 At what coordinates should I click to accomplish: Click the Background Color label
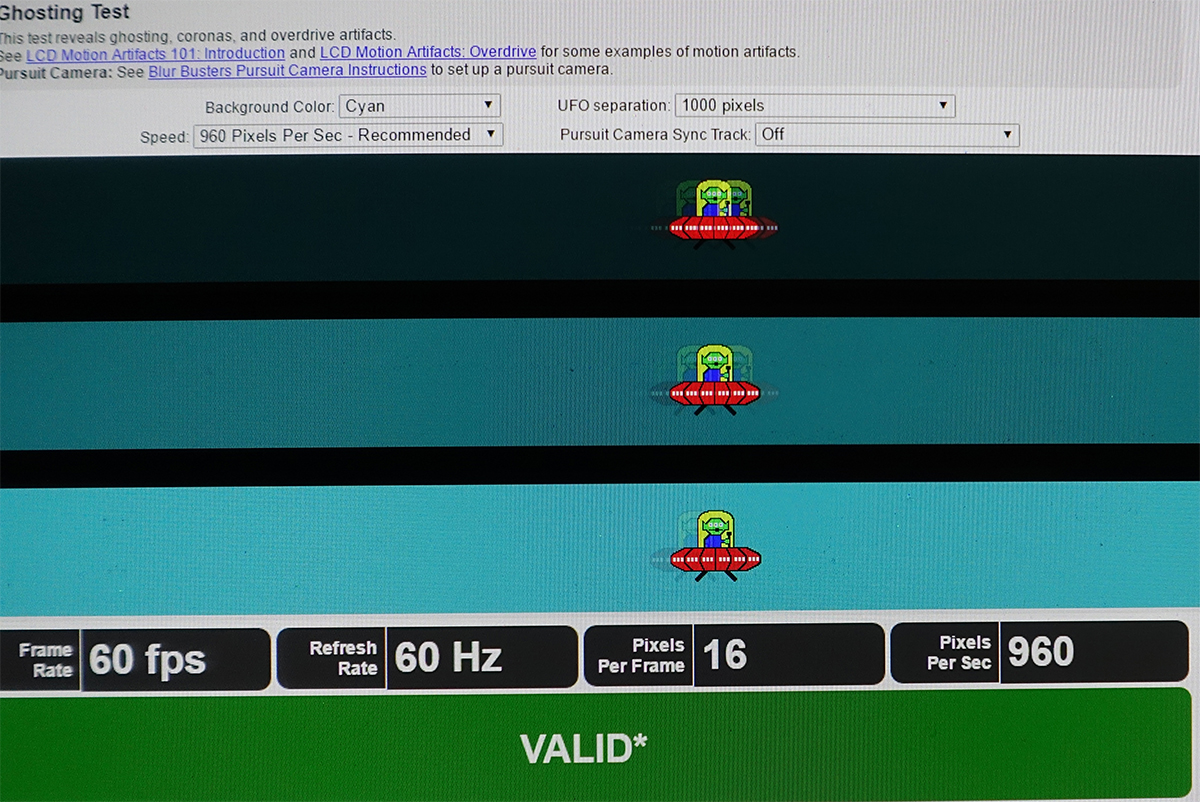pos(269,107)
